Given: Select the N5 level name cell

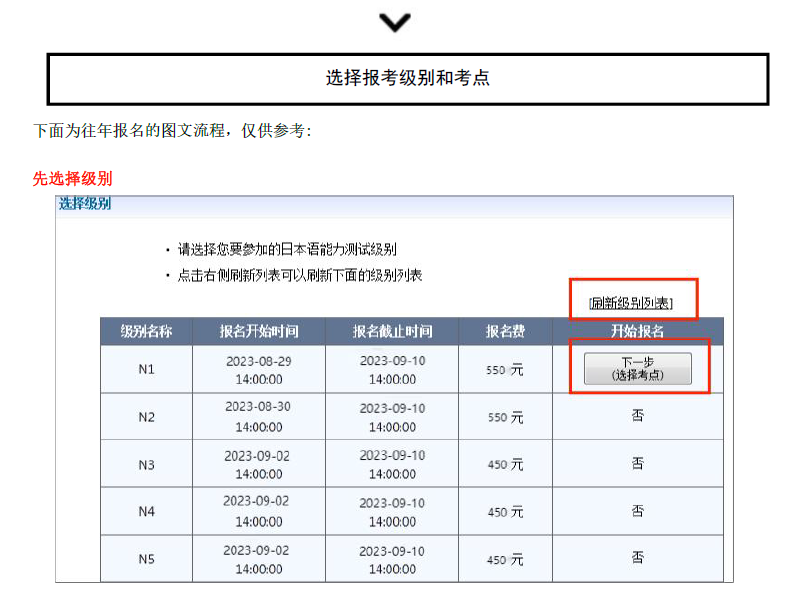Looking at the screenshot, I should point(147,559).
